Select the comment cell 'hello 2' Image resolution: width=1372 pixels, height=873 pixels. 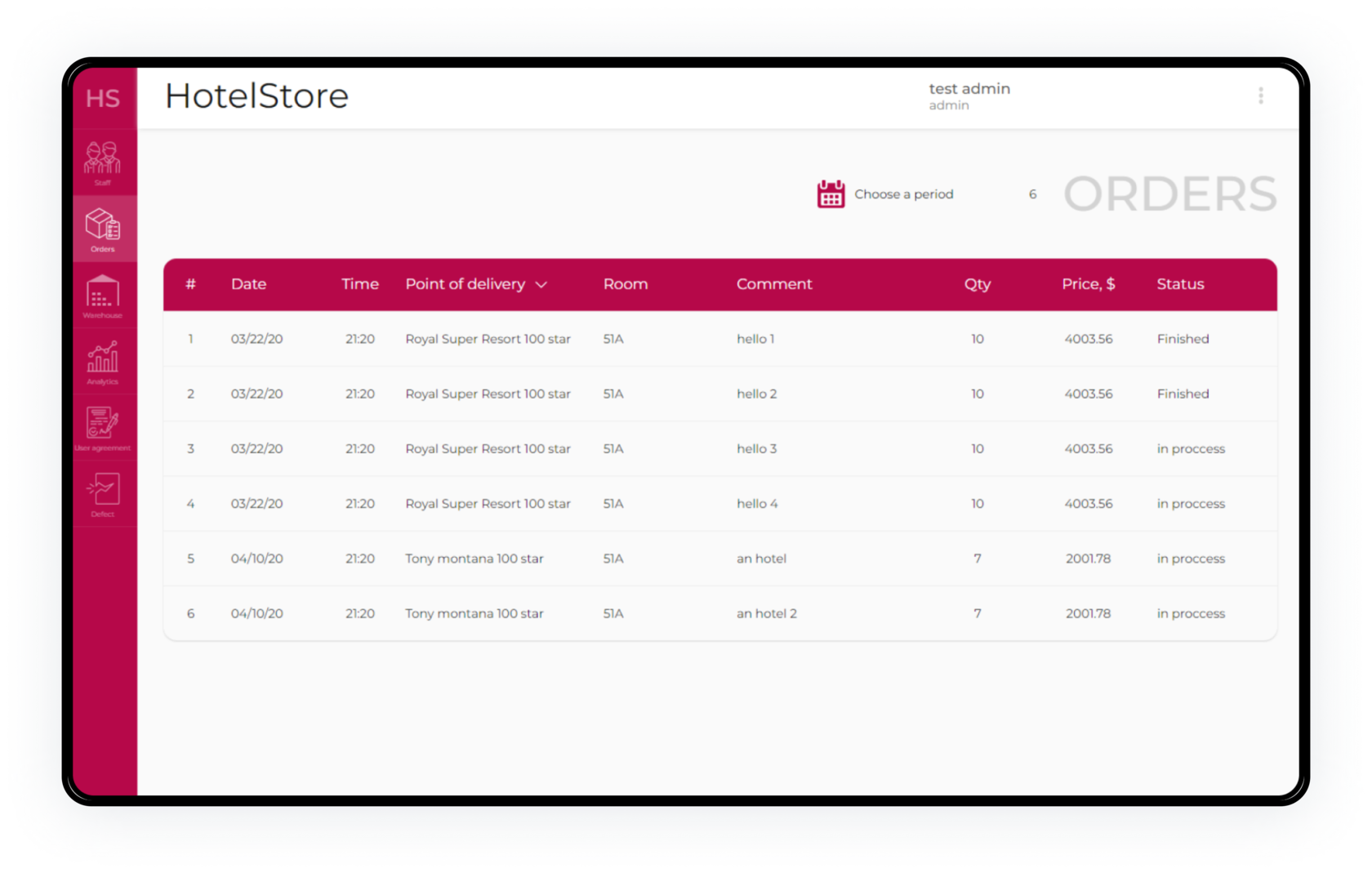coord(757,394)
